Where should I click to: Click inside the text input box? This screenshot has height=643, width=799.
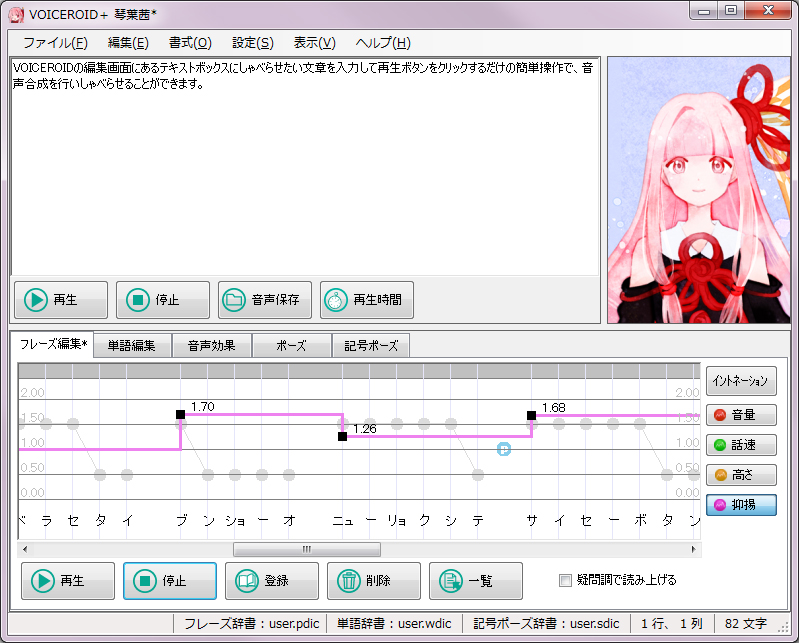pos(305,167)
